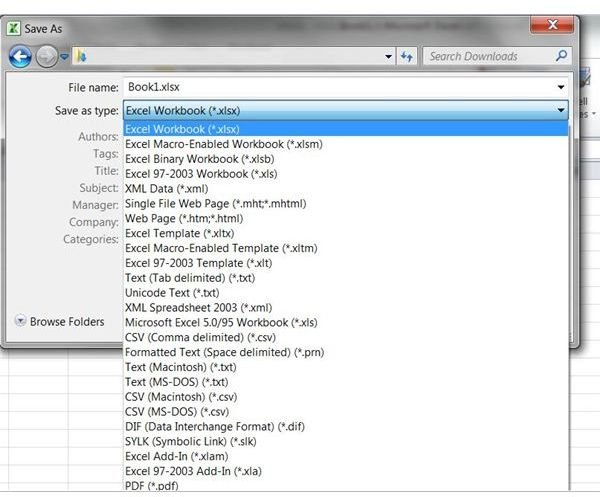The image size is (600, 497).
Task: Choose XML Data (*.xml) format
Action: click(x=346, y=189)
